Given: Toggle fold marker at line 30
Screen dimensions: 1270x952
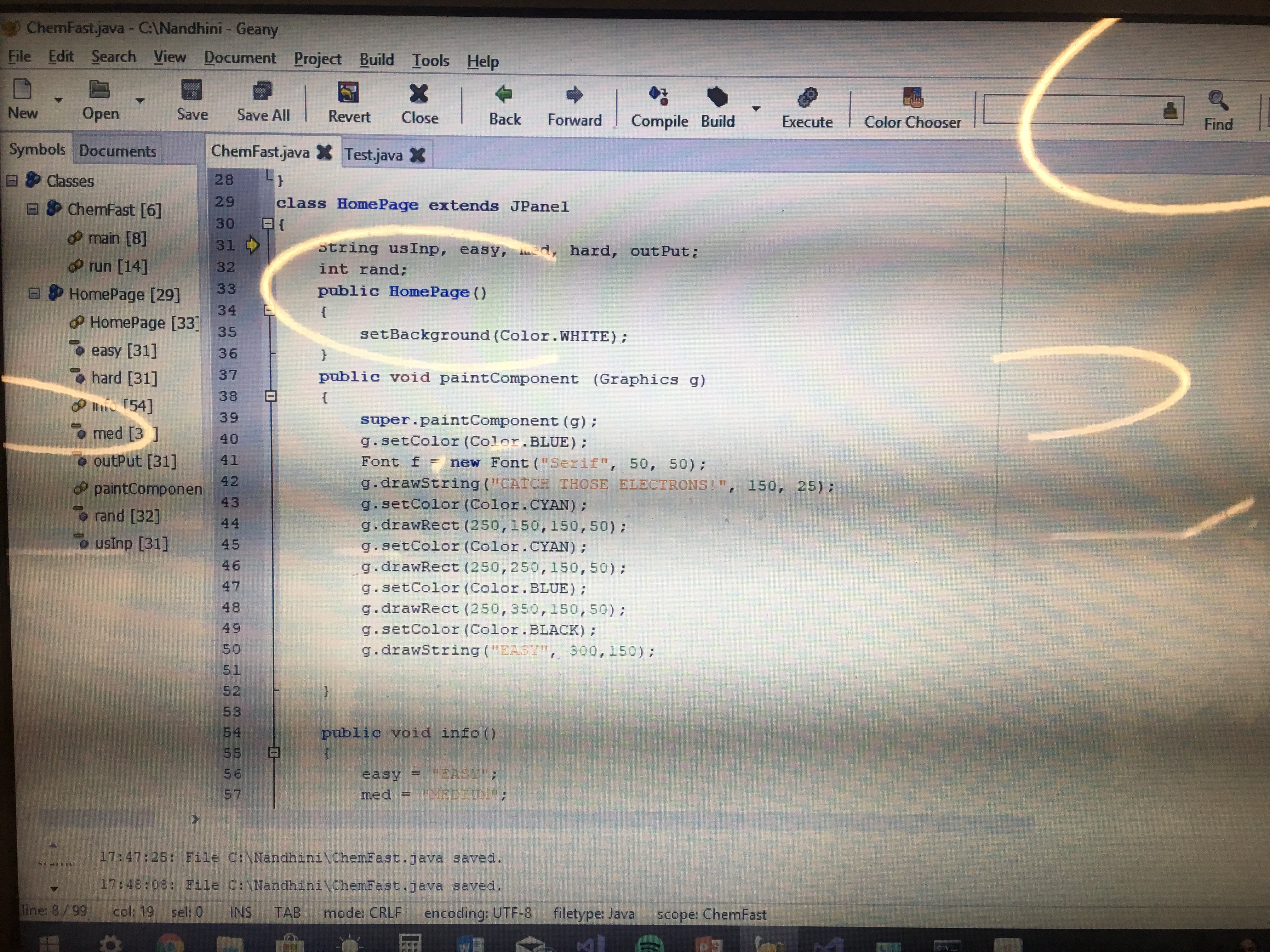Looking at the screenshot, I should click(267, 224).
